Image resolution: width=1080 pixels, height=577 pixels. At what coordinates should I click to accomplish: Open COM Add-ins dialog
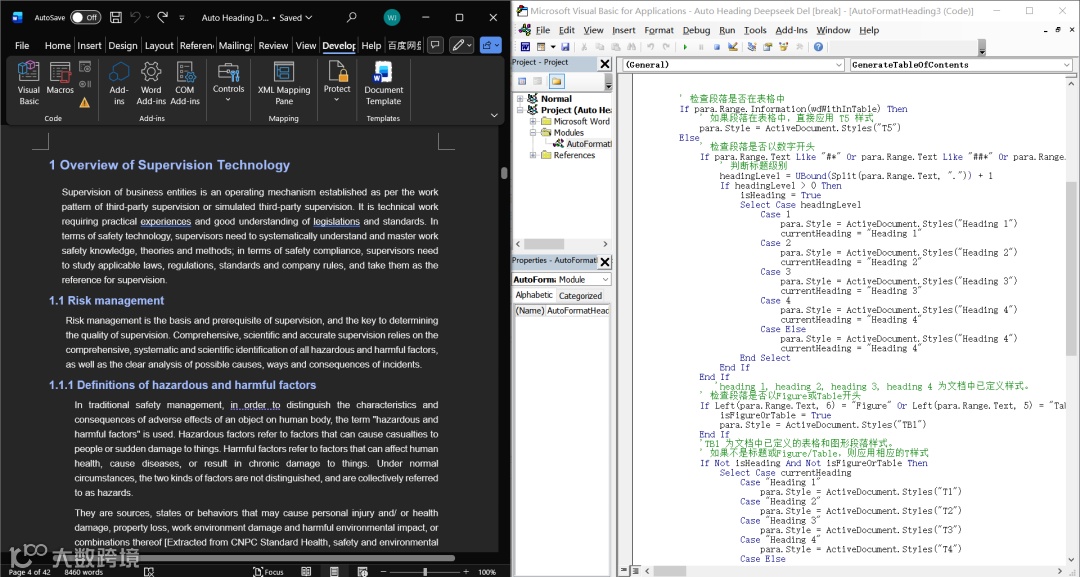pyautogui.click(x=185, y=82)
